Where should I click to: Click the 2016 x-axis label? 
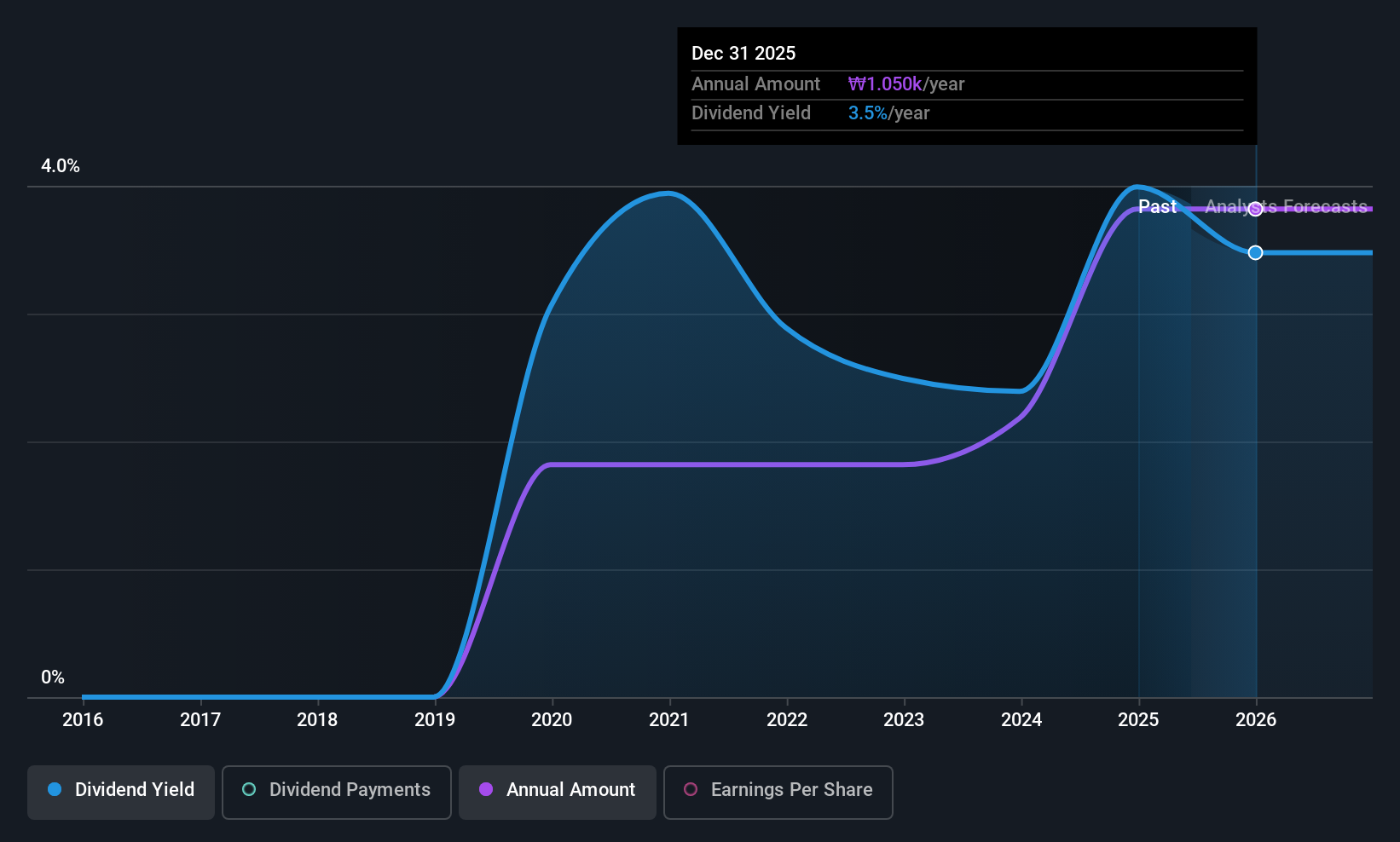point(83,720)
